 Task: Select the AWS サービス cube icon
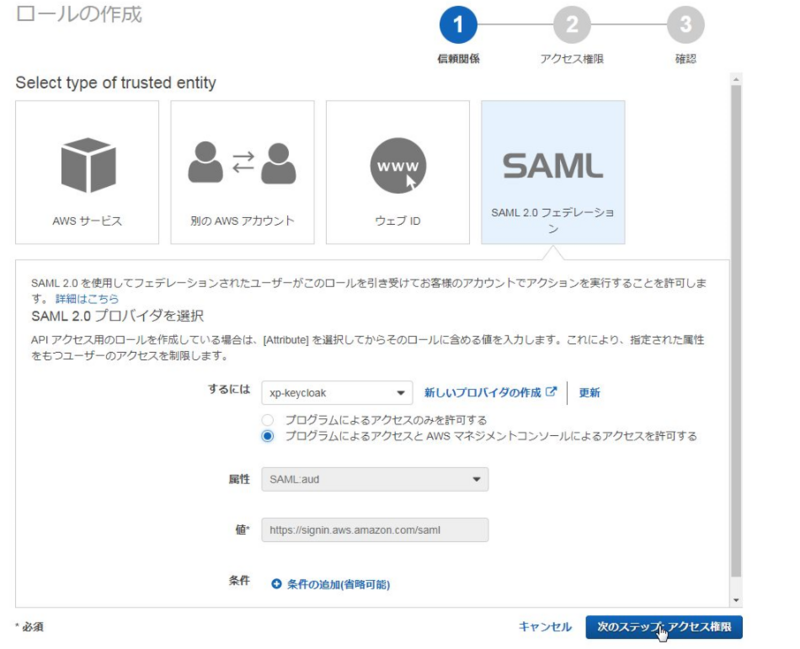[x=88, y=165]
